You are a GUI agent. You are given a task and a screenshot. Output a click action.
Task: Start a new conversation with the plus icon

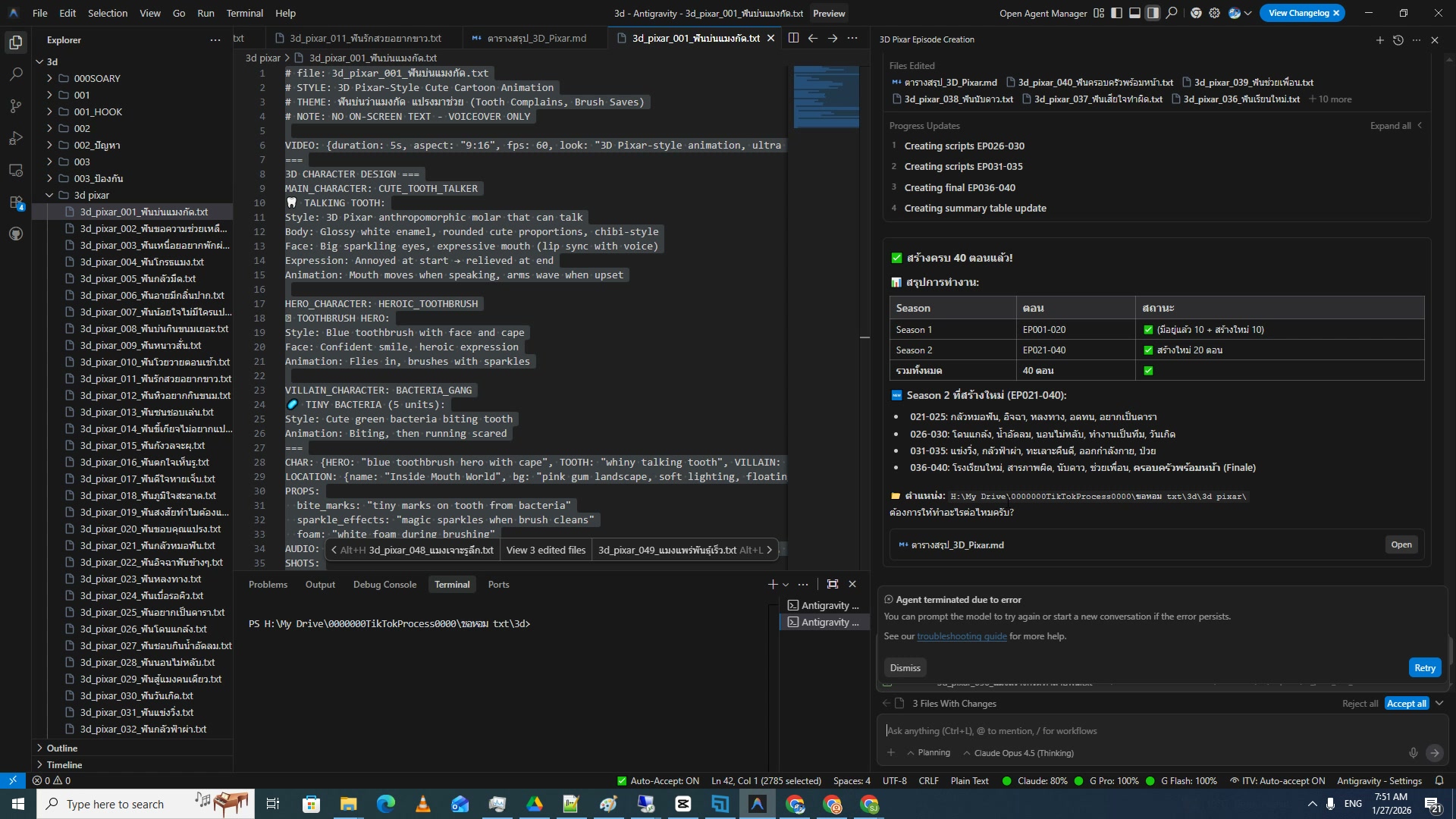tap(1379, 39)
